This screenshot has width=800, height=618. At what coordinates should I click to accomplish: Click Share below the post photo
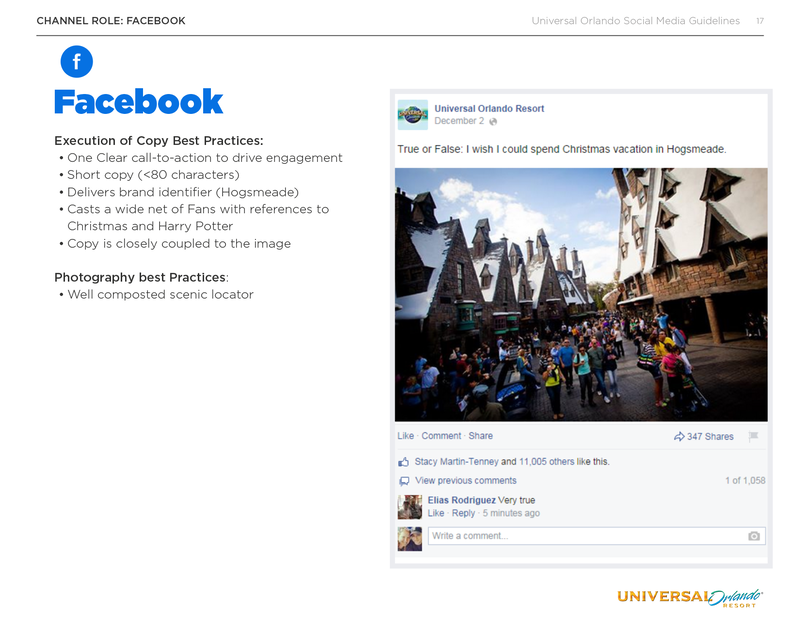point(481,436)
